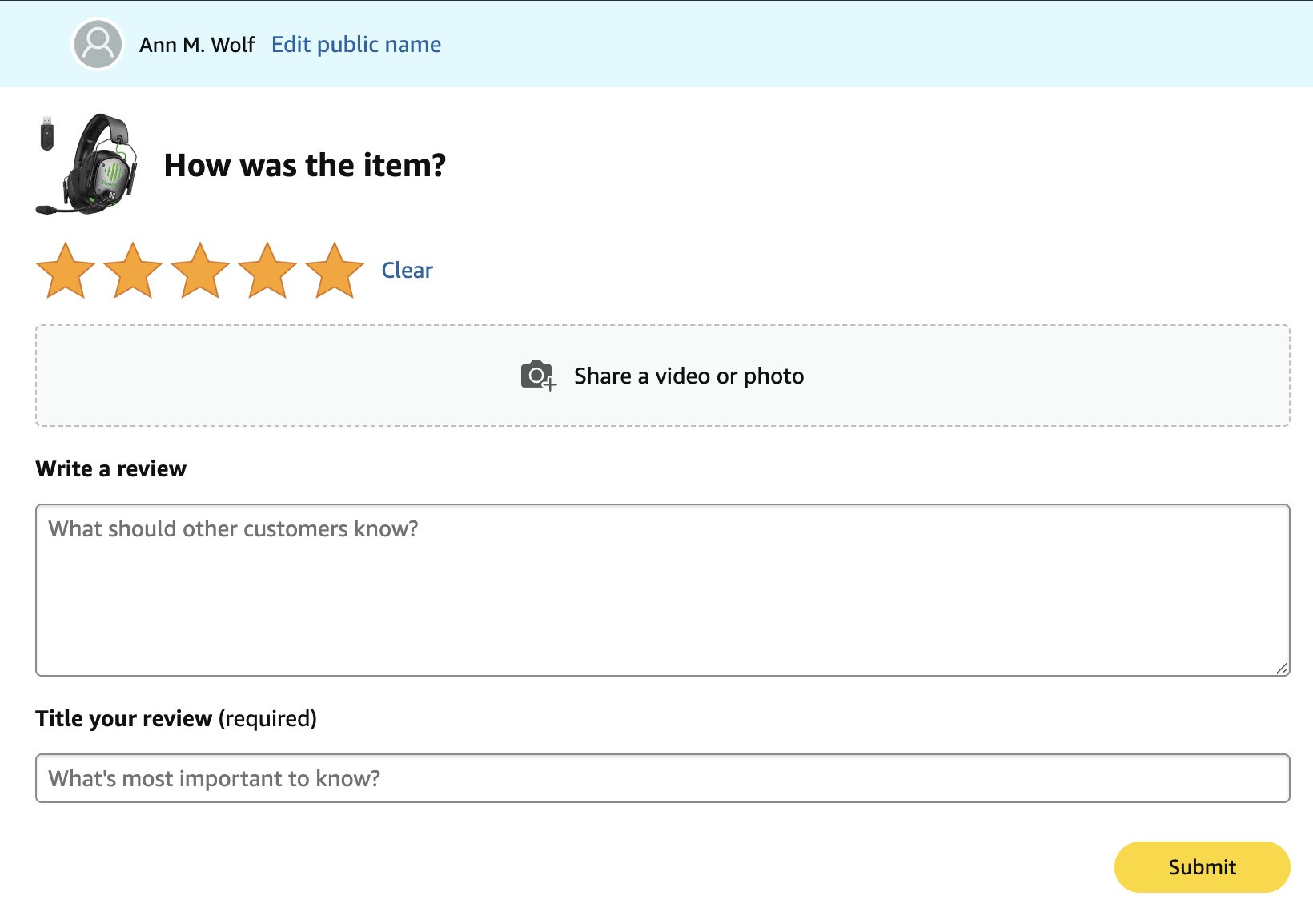Open the Edit public name link
1313x924 pixels.
(356, 45)
